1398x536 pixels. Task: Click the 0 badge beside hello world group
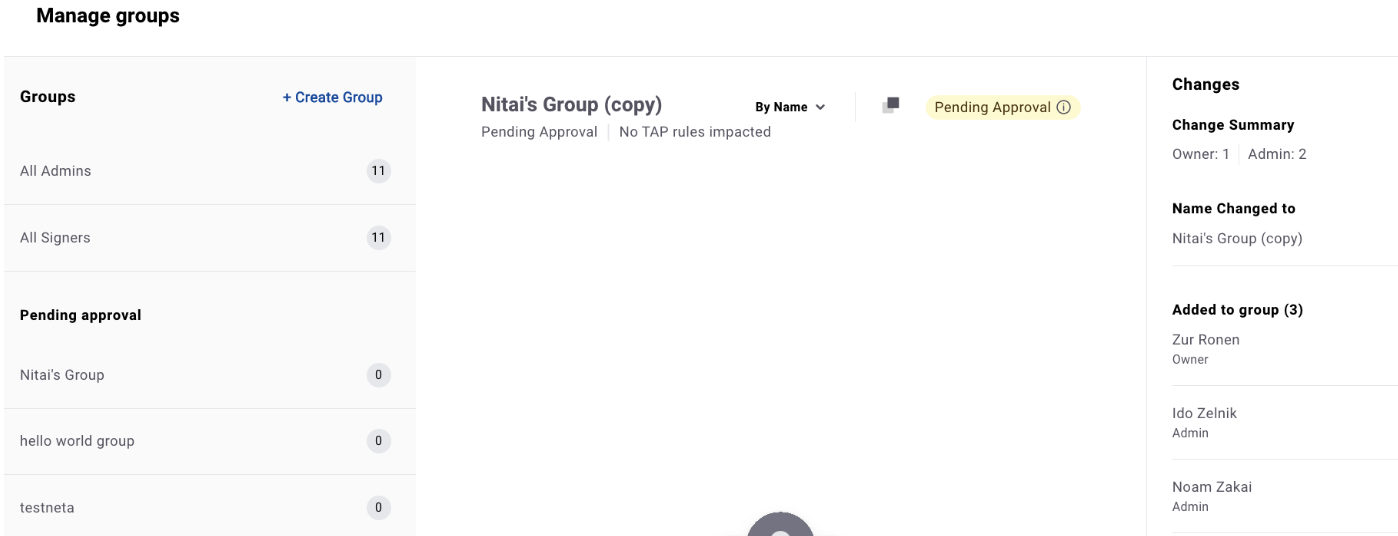pyautogui.click(x=378, y=441)
